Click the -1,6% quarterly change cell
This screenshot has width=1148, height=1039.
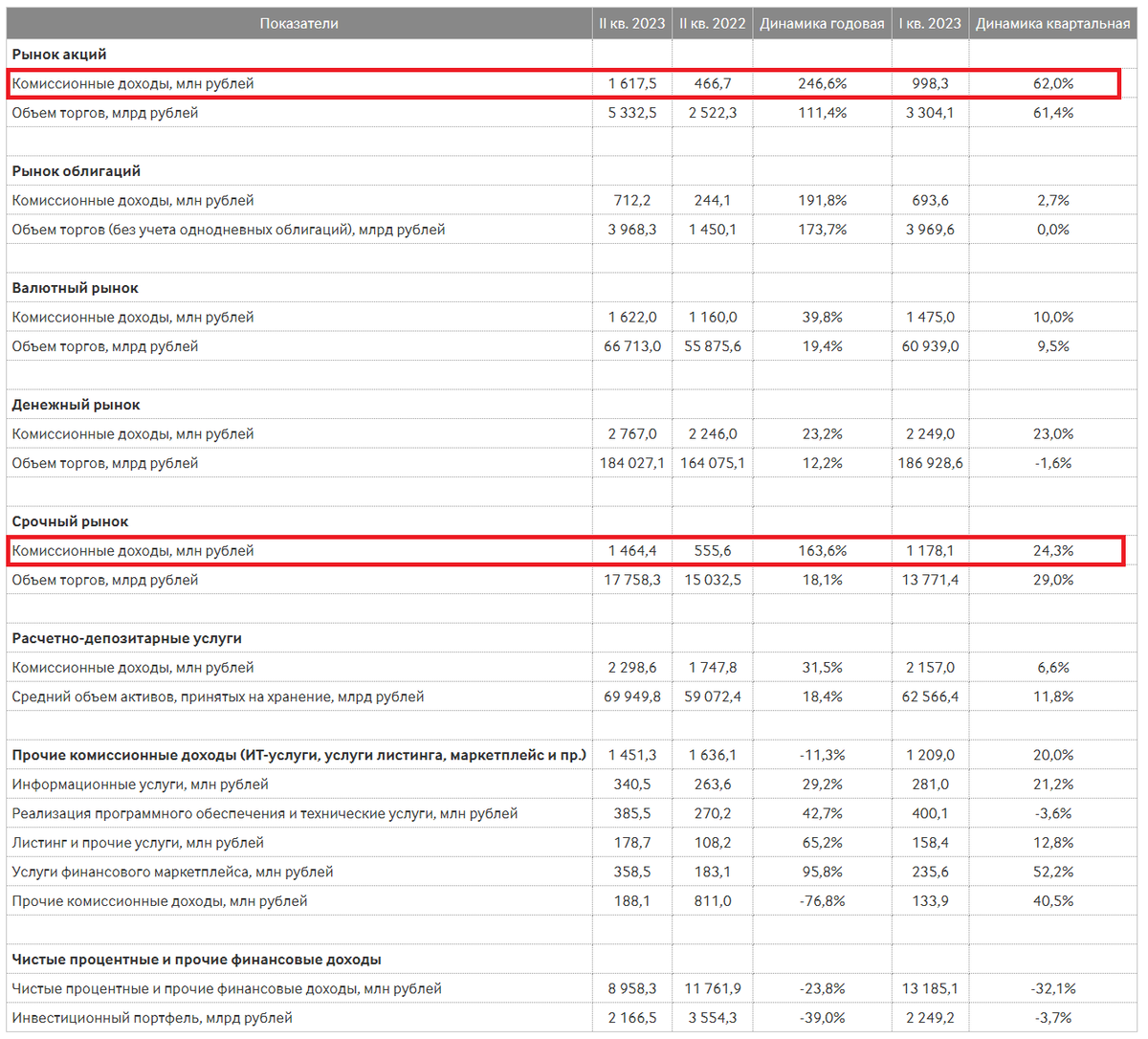click(x=1053, y=463)
